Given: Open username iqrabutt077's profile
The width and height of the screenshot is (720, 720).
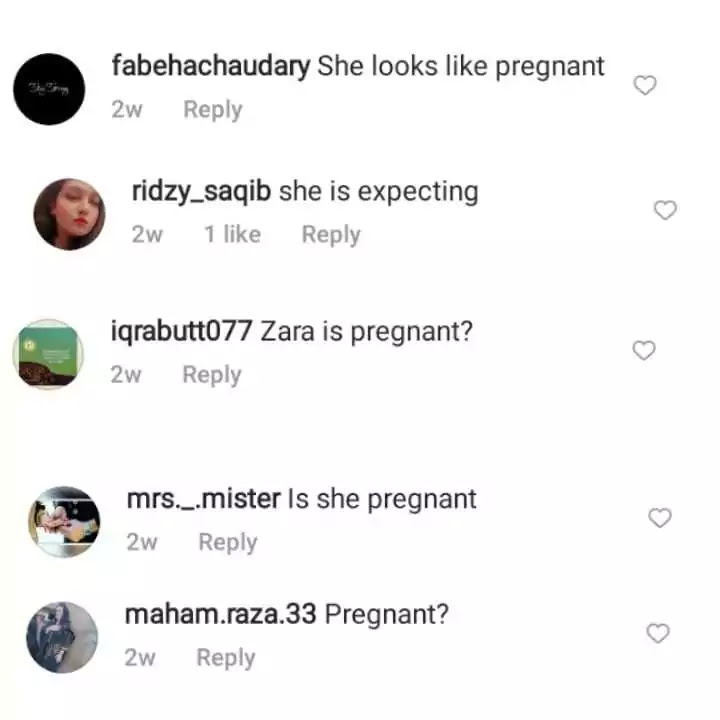Looking at the screenshot, I should pos(181,331).
